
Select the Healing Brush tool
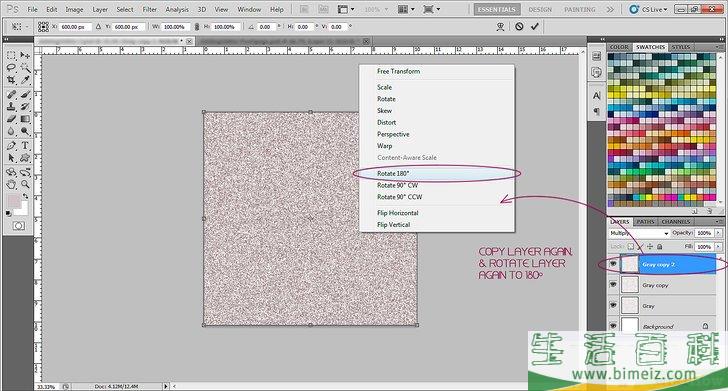(11, 95)
